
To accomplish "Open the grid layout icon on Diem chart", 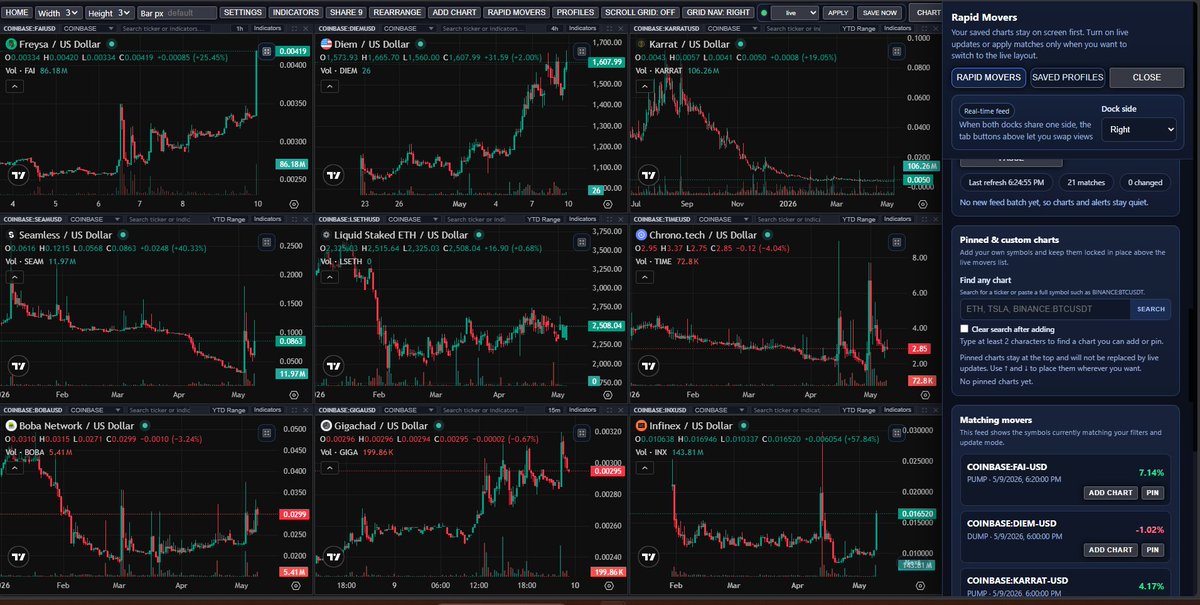I will pyautogui.click(x=581, y=51).
